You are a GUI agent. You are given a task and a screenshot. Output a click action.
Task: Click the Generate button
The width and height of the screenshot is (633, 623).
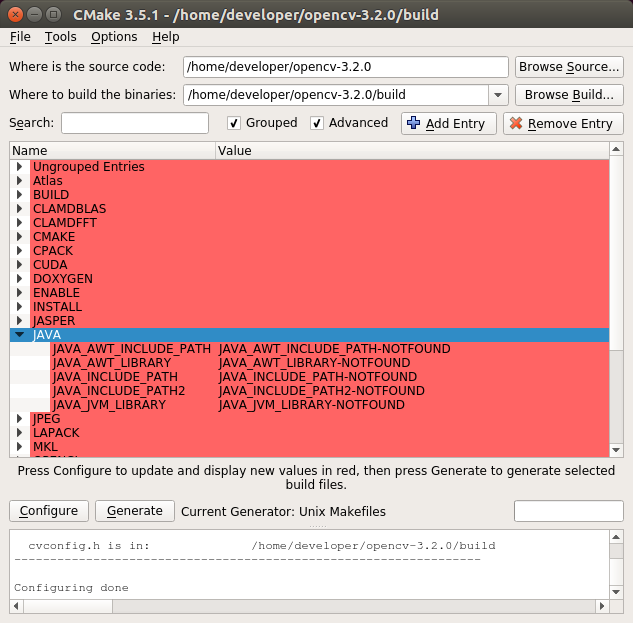[135, 511]
